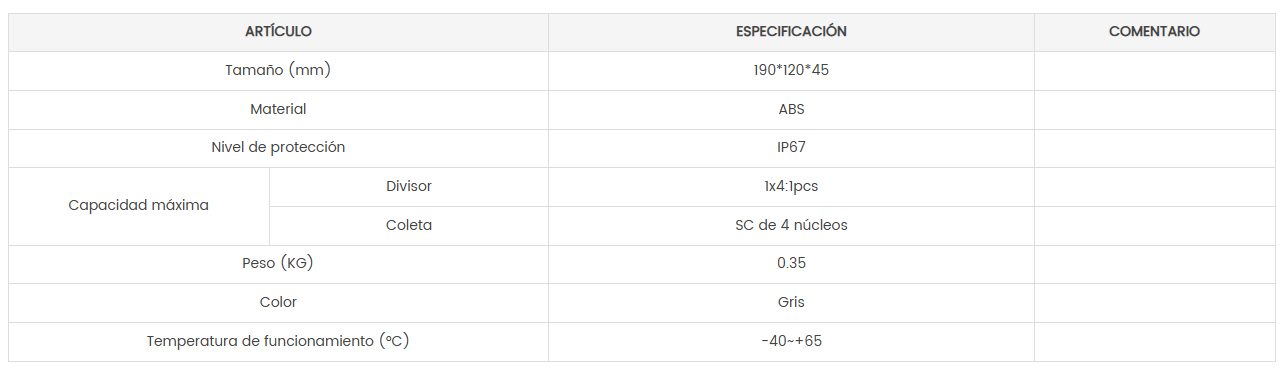Screen dimensions: 1286x372
Task: Select the Coleta sub-row label
Action: 409,226
